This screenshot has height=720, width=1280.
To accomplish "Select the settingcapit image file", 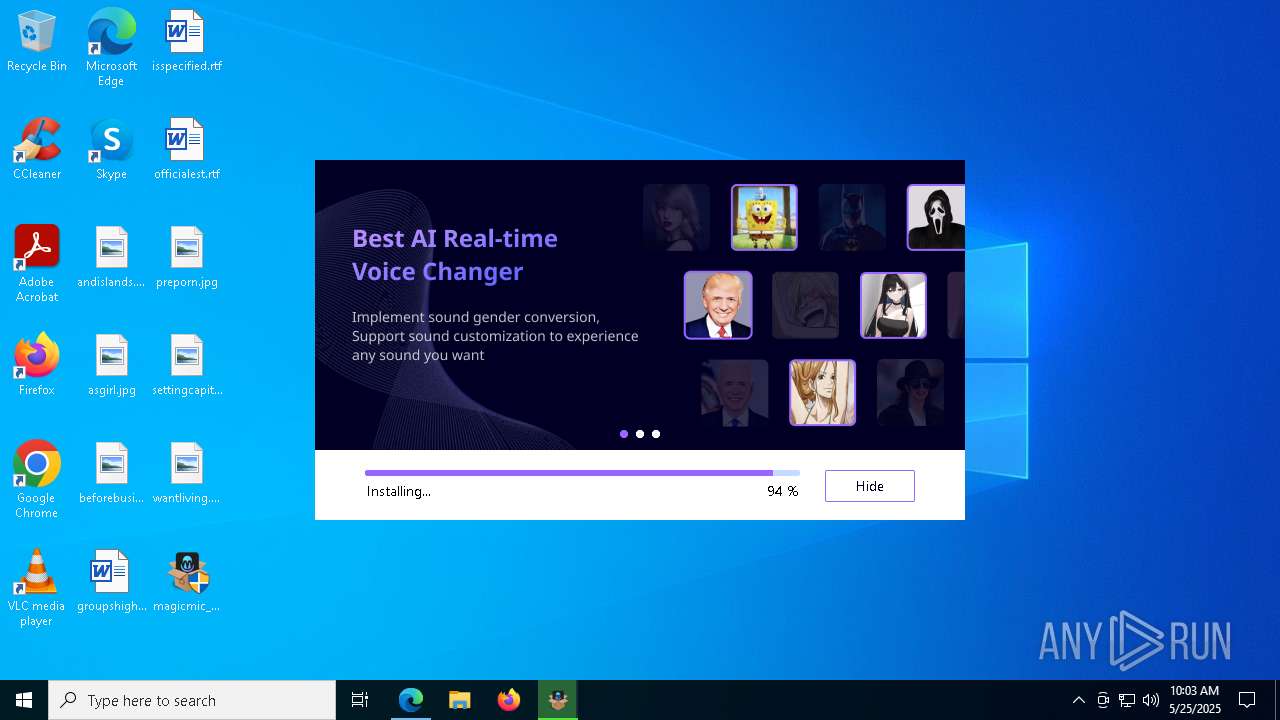I will tap(187, 366).
